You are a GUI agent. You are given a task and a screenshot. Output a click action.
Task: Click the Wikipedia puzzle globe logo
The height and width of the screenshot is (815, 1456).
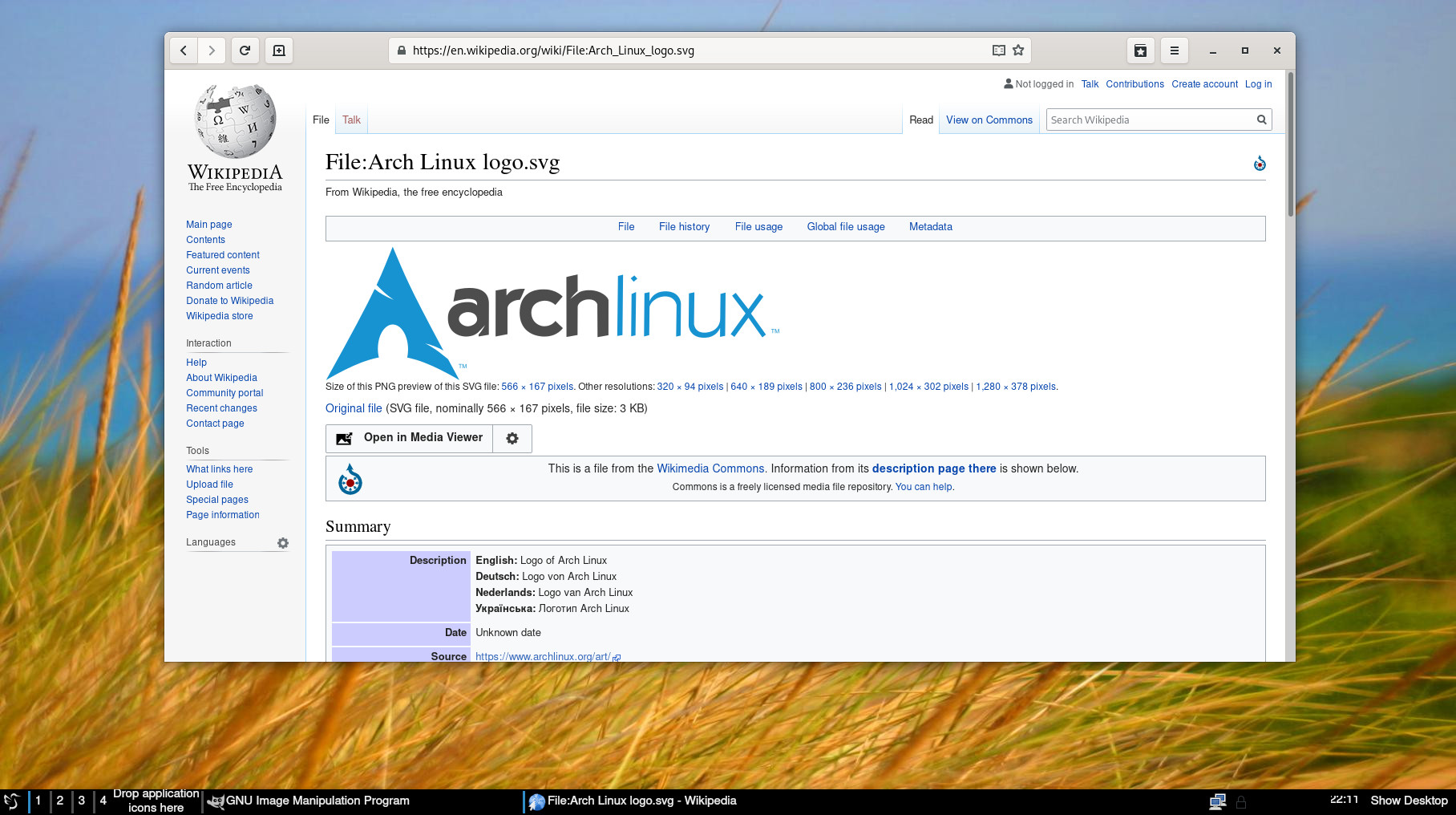pyautogui.click(x=233, y=120)
